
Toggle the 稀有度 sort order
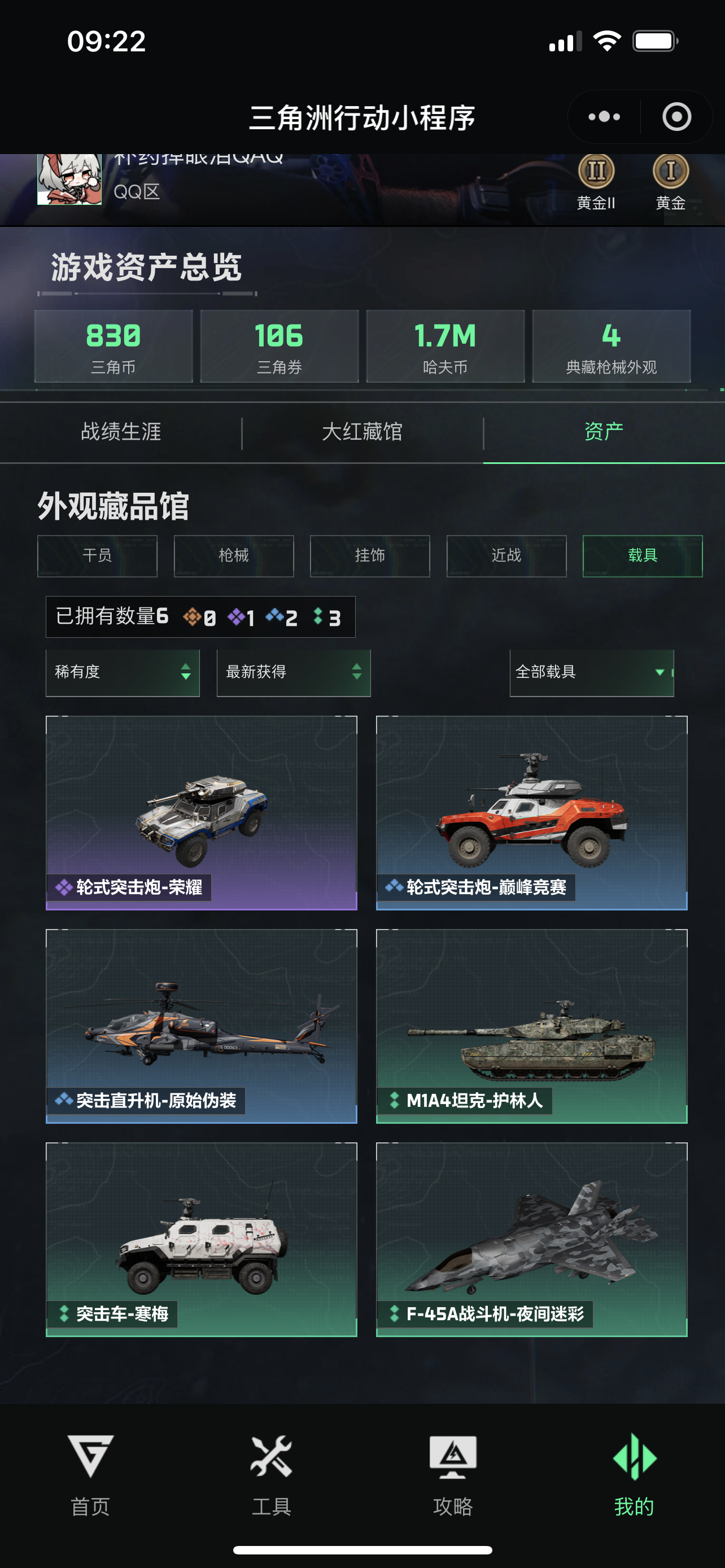[x=123, y=673]
